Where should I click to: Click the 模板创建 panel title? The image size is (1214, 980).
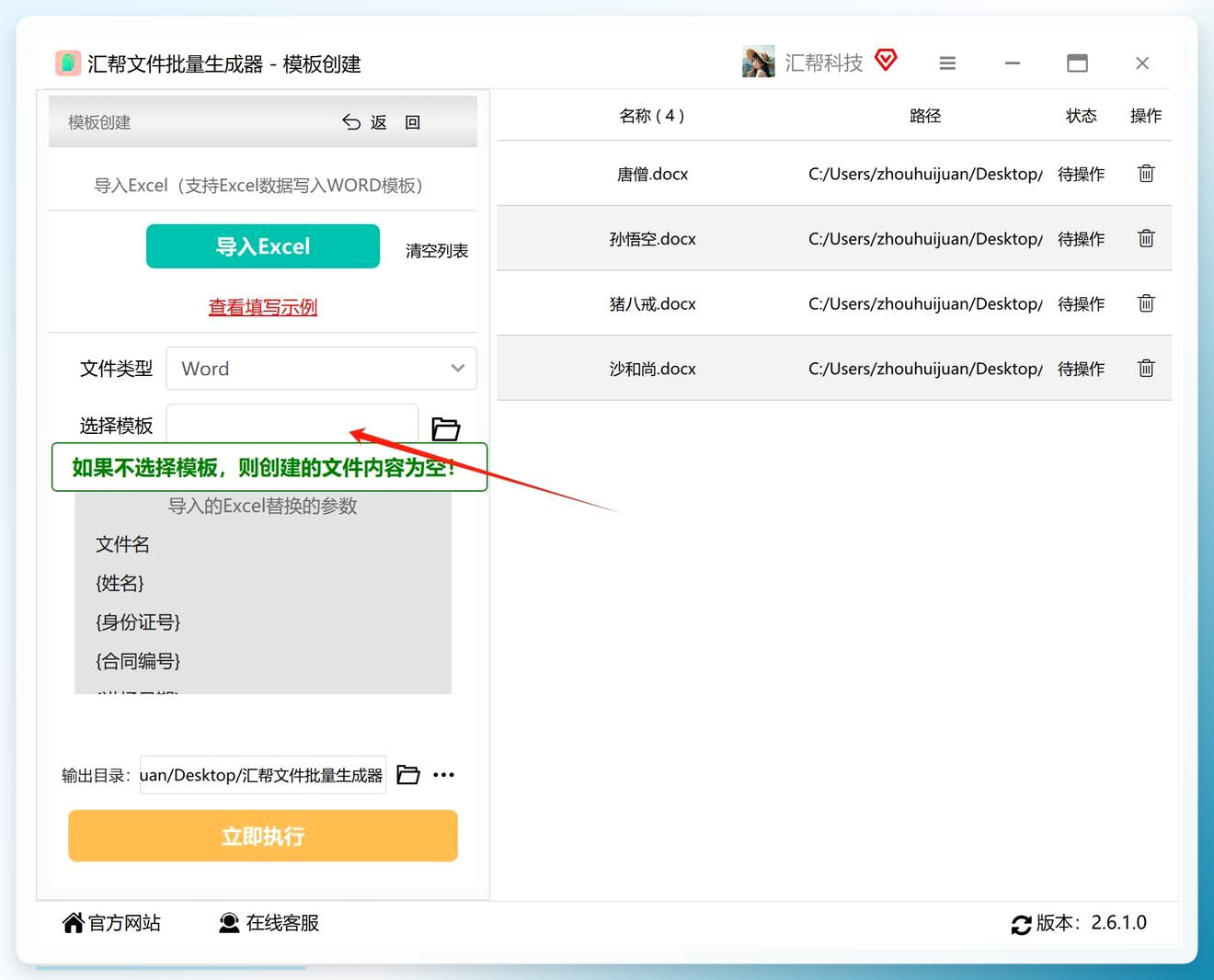99,122
